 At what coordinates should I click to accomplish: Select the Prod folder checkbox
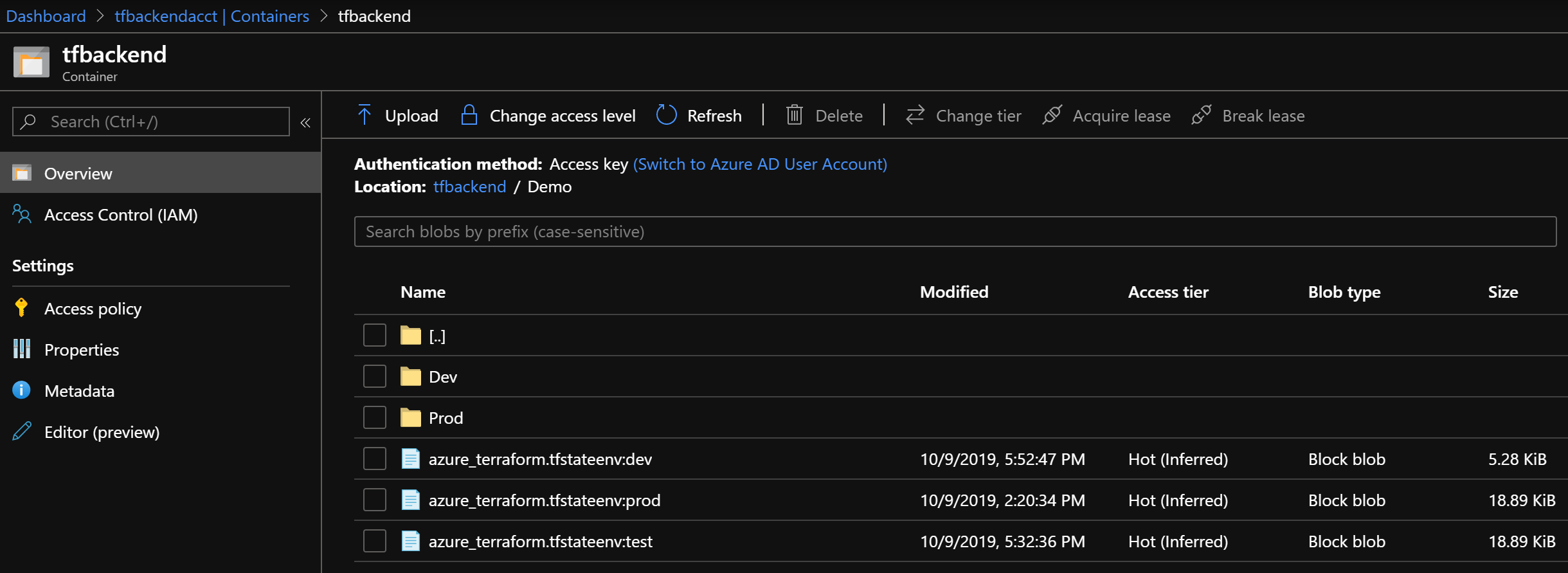375,417
